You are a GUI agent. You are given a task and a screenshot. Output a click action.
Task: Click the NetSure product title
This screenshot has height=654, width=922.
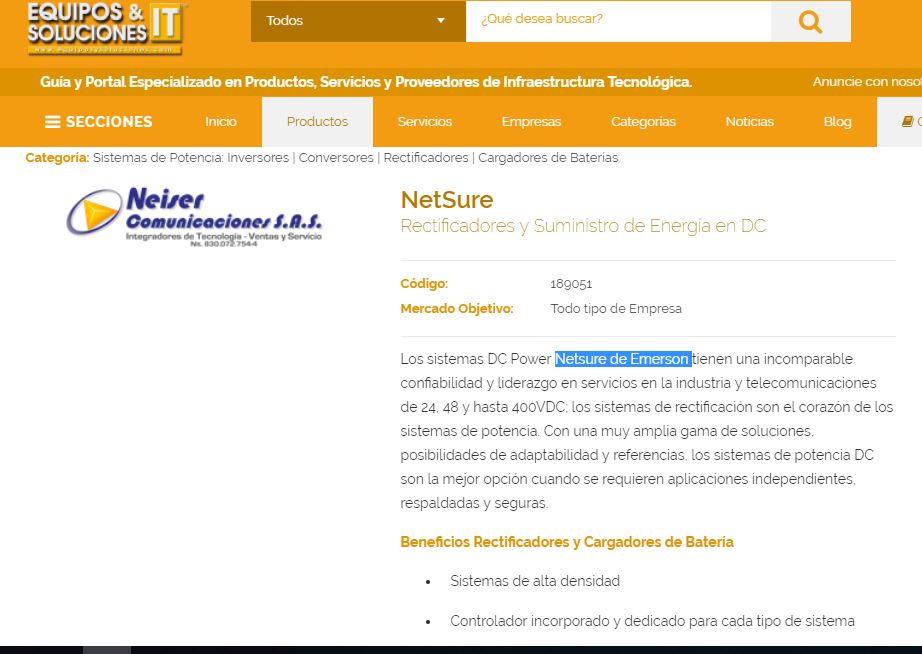pos(447,200)
